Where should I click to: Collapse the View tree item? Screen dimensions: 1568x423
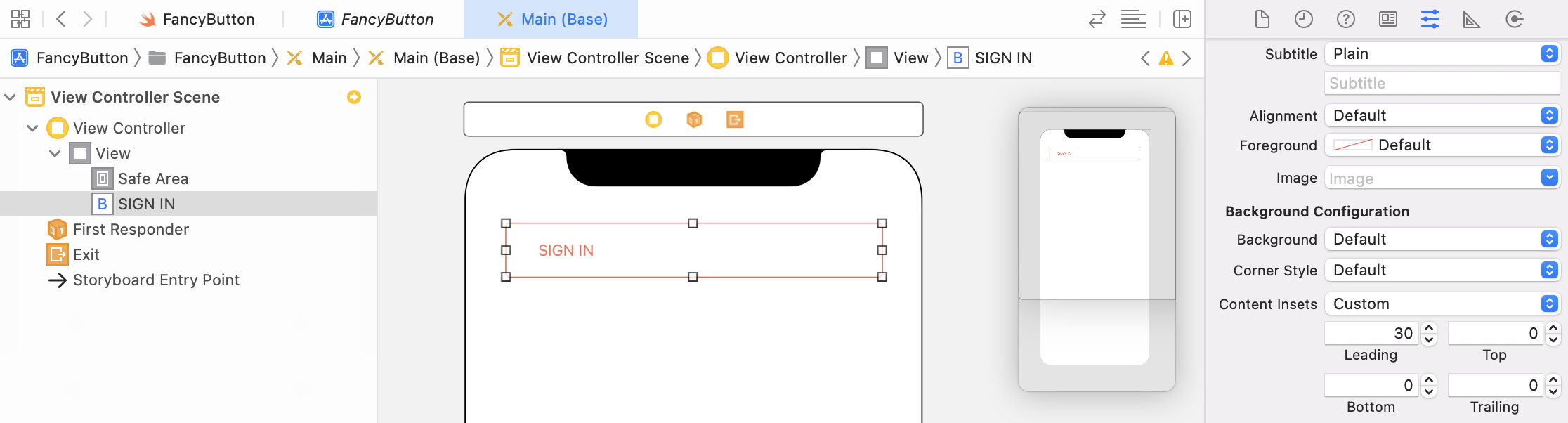point(55,153)
